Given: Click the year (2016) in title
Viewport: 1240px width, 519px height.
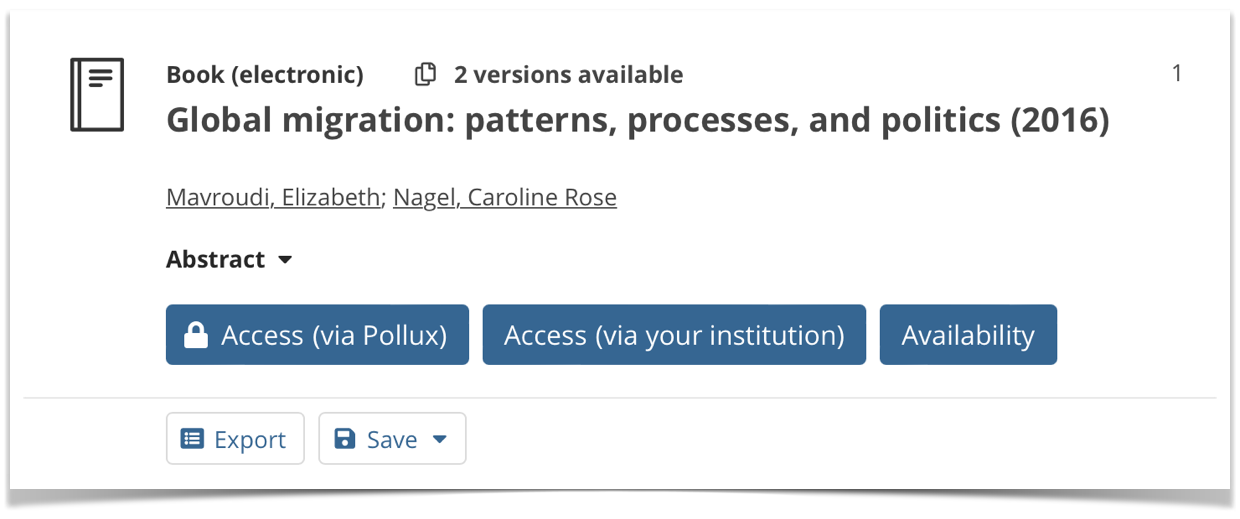Looking at the screenshot, I should click(1060, 120).
